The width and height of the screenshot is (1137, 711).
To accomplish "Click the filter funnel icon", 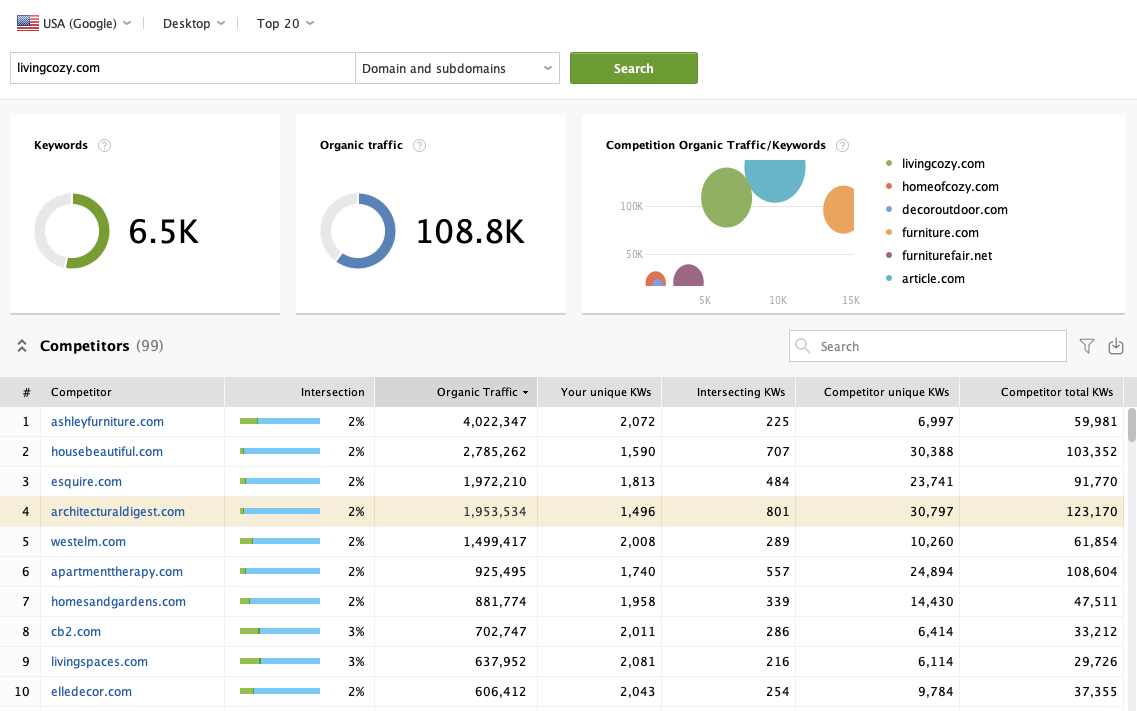I will point(1087,346).
